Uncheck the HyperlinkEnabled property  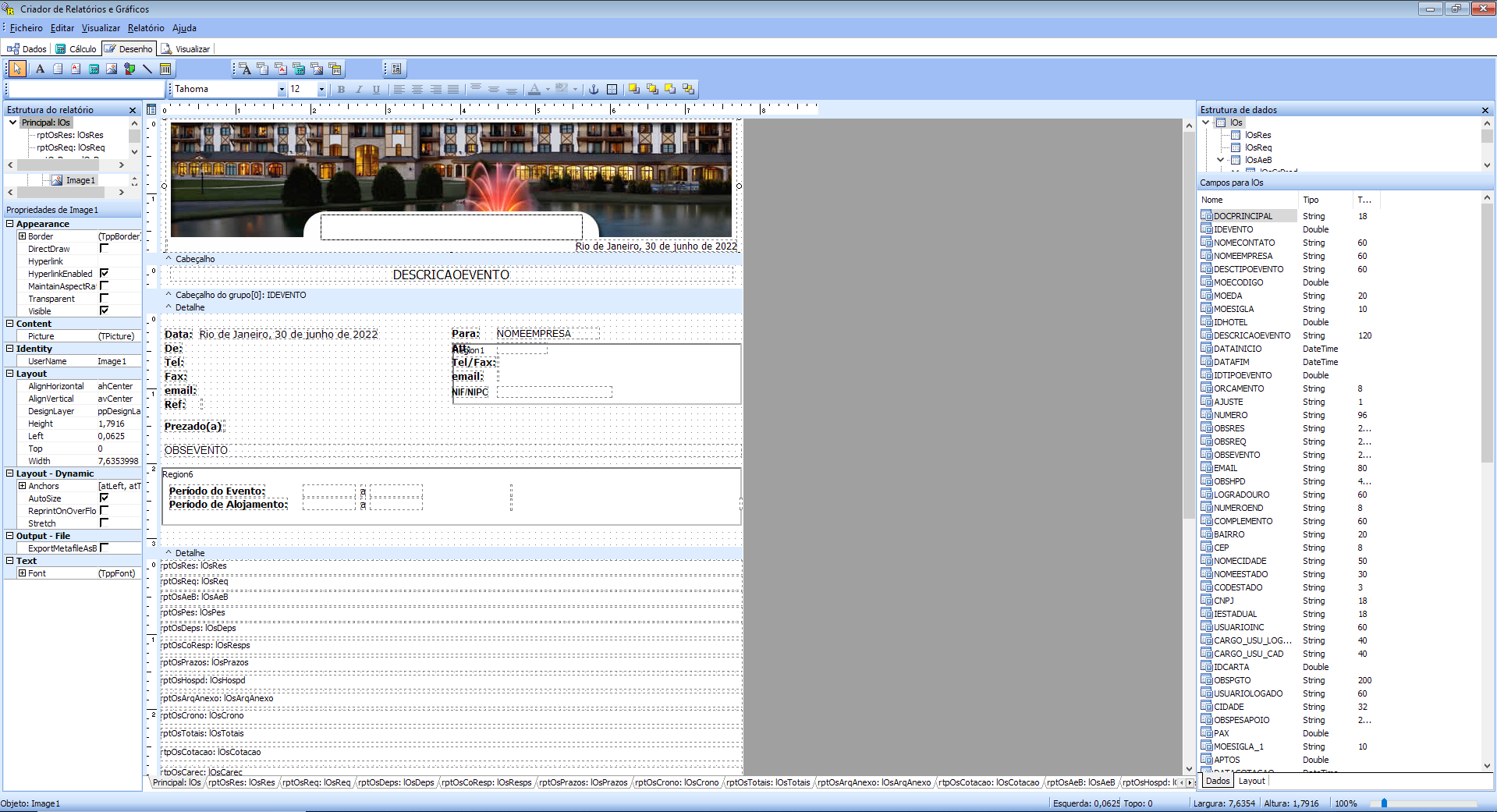pos(104,273)
